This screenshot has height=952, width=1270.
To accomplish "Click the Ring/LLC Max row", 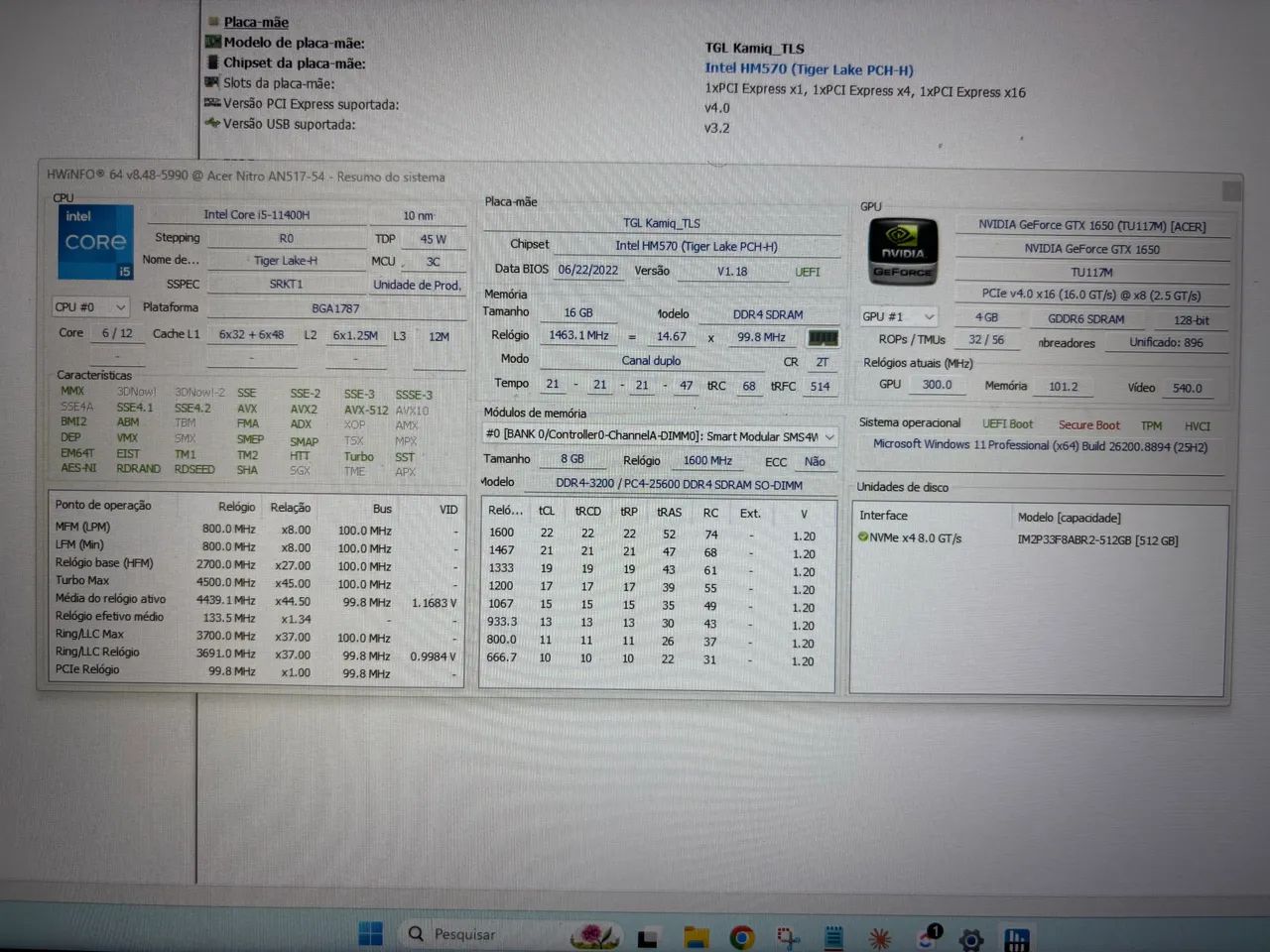I will (x=256, y=636).
